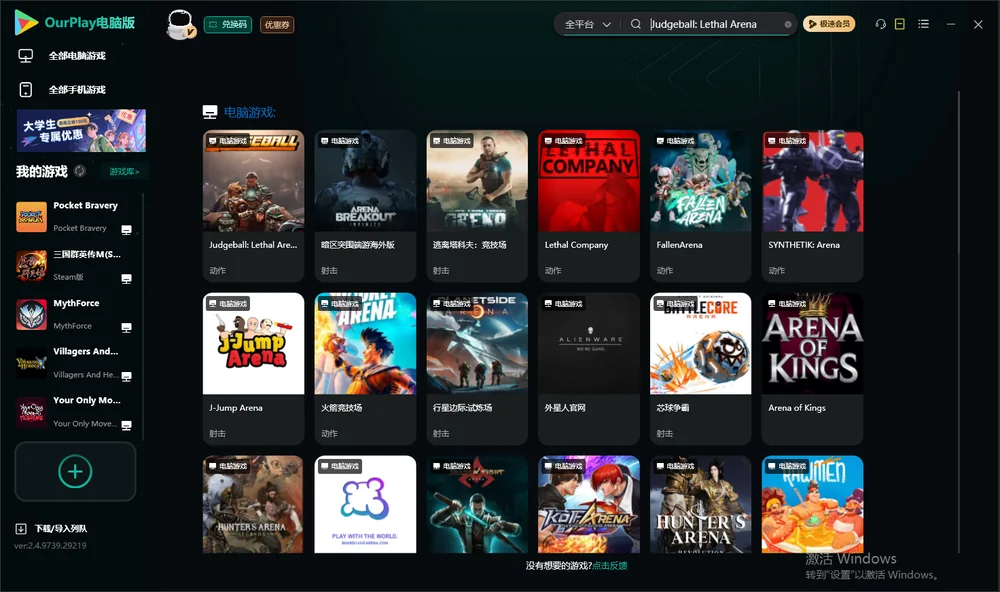Open the Arena of Kings card
1000x592 pixels.
pos(812,369)
